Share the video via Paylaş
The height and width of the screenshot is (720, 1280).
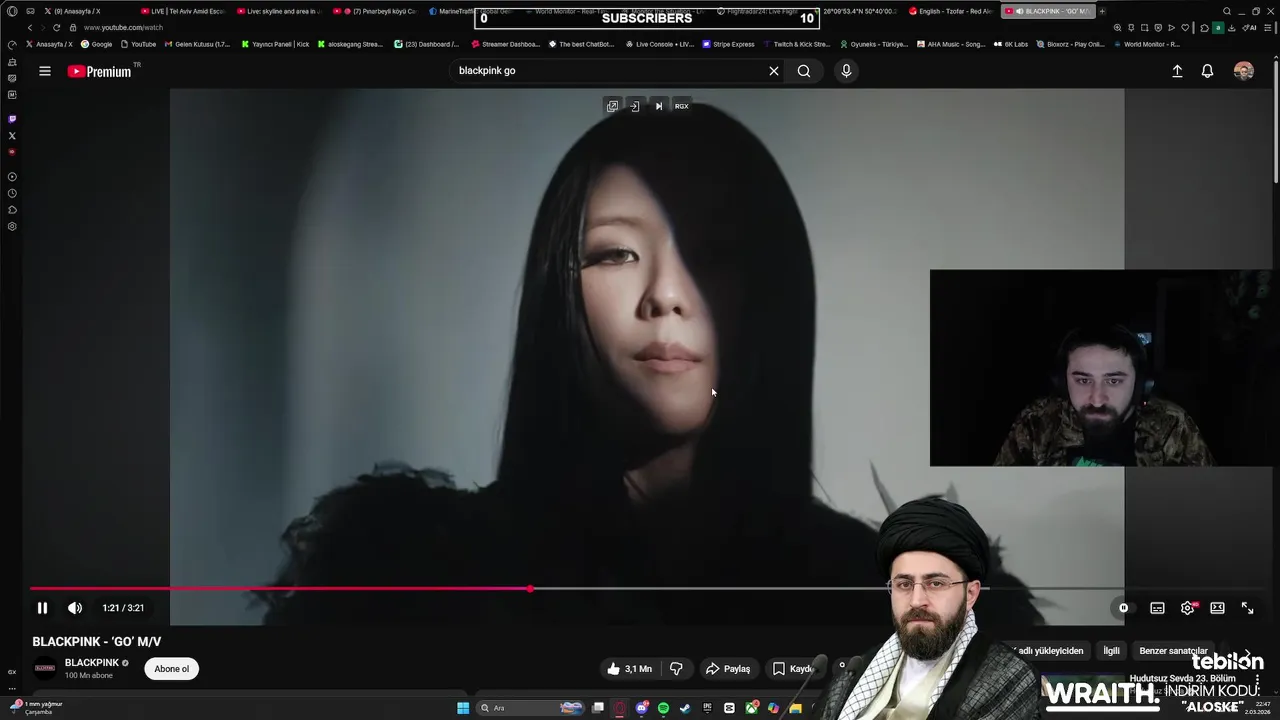728,669
